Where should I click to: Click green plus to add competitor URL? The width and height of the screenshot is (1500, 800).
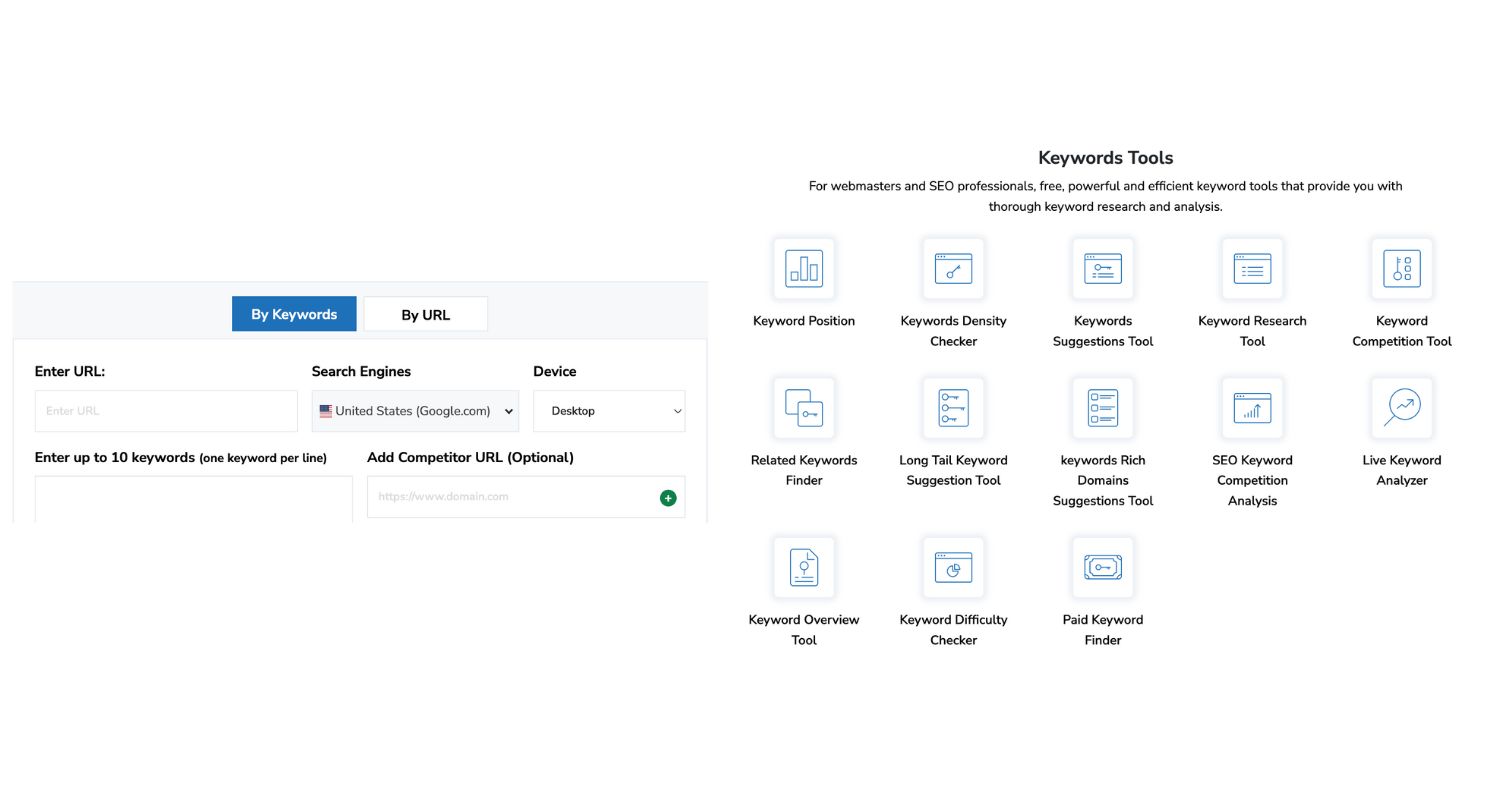tap(668, 498)
